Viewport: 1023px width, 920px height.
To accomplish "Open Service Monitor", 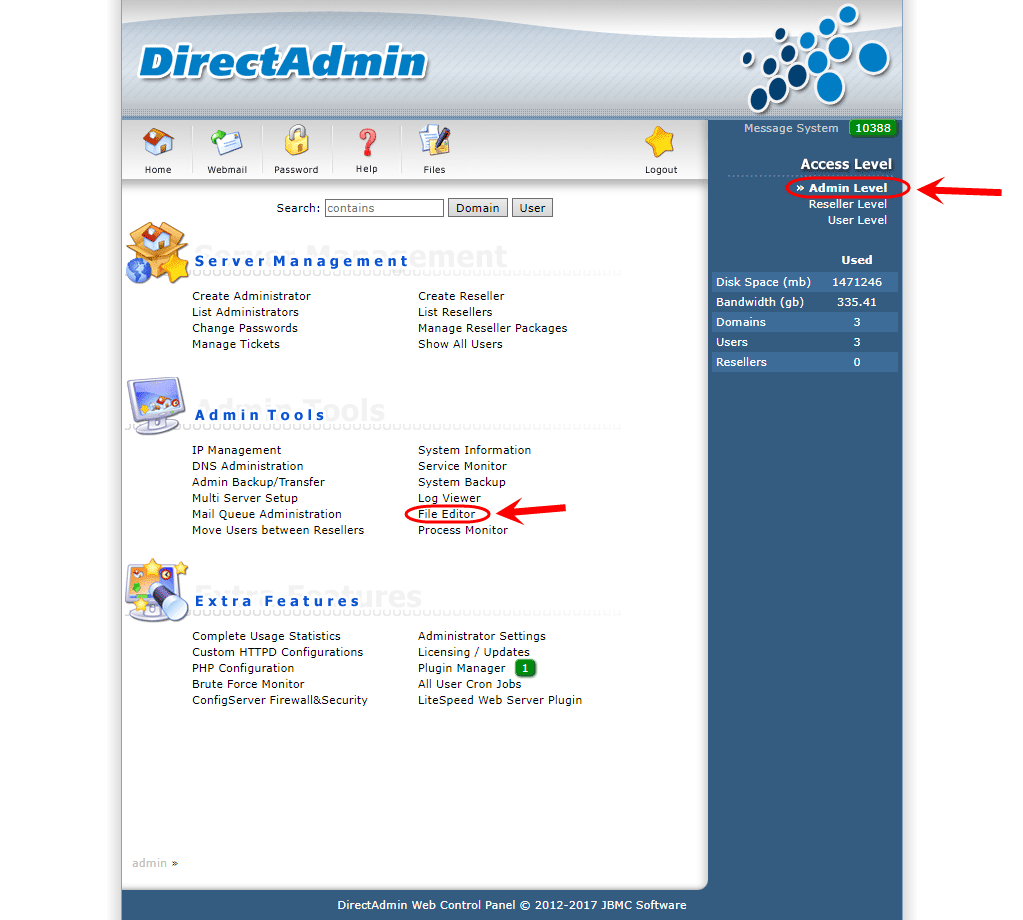I will (x=462, y=467).
